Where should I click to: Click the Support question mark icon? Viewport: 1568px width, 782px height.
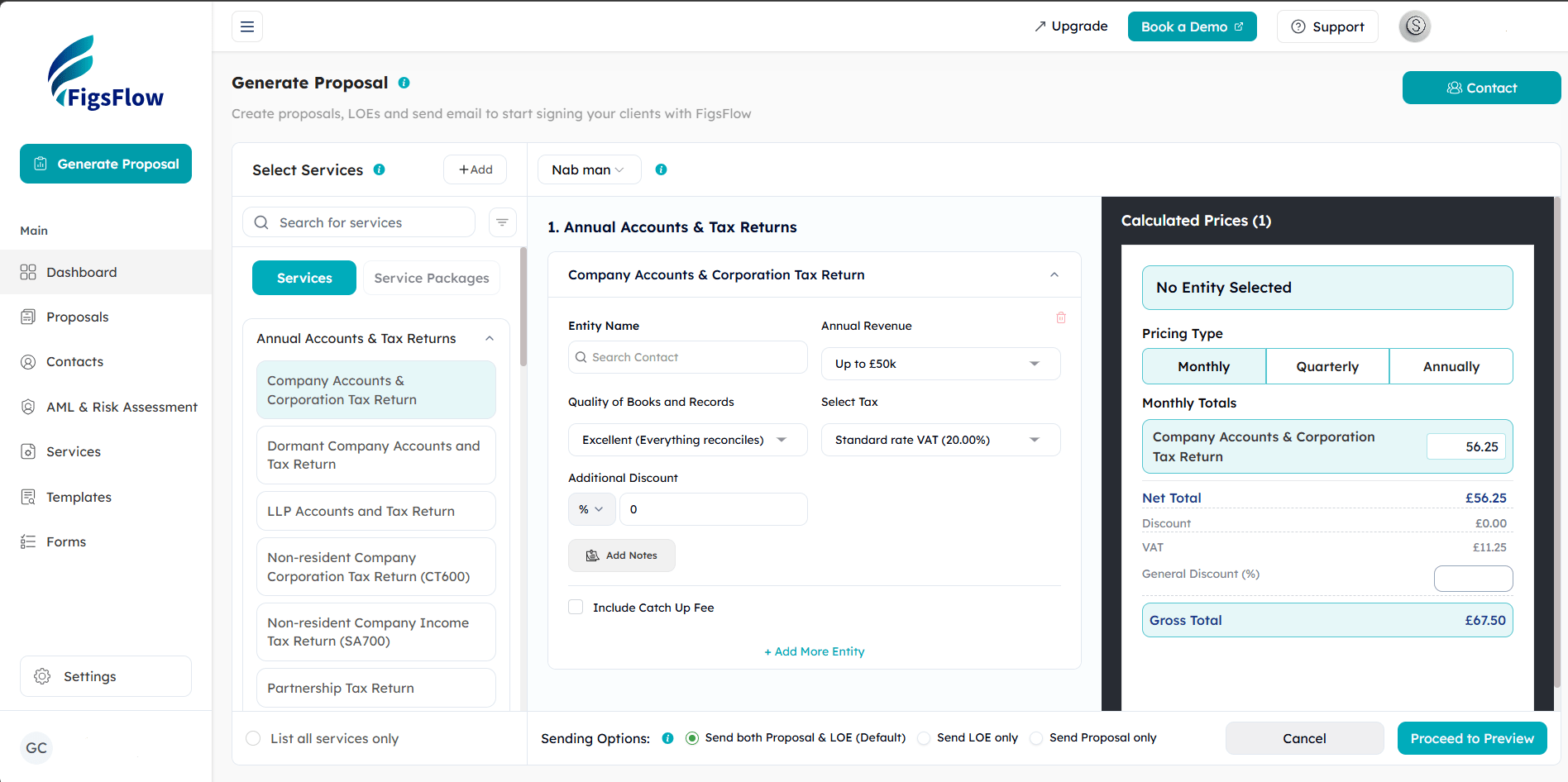[1298, 26]
